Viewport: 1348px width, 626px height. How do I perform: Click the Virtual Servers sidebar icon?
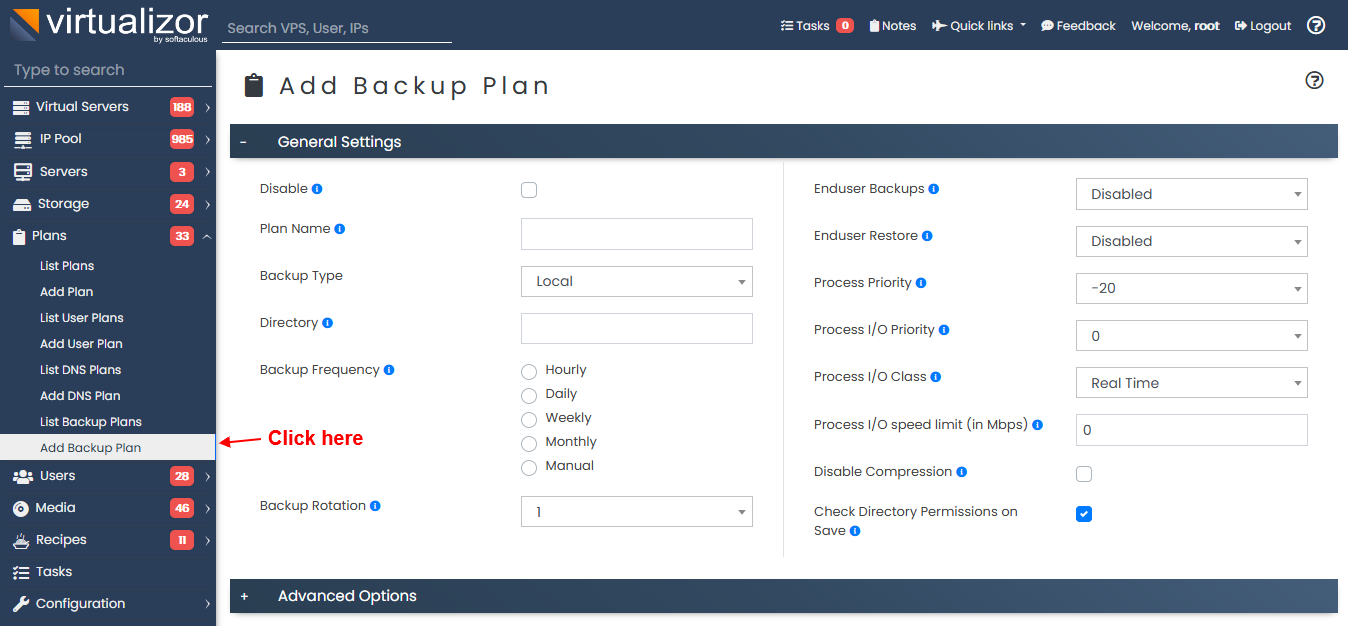[22, 106]
